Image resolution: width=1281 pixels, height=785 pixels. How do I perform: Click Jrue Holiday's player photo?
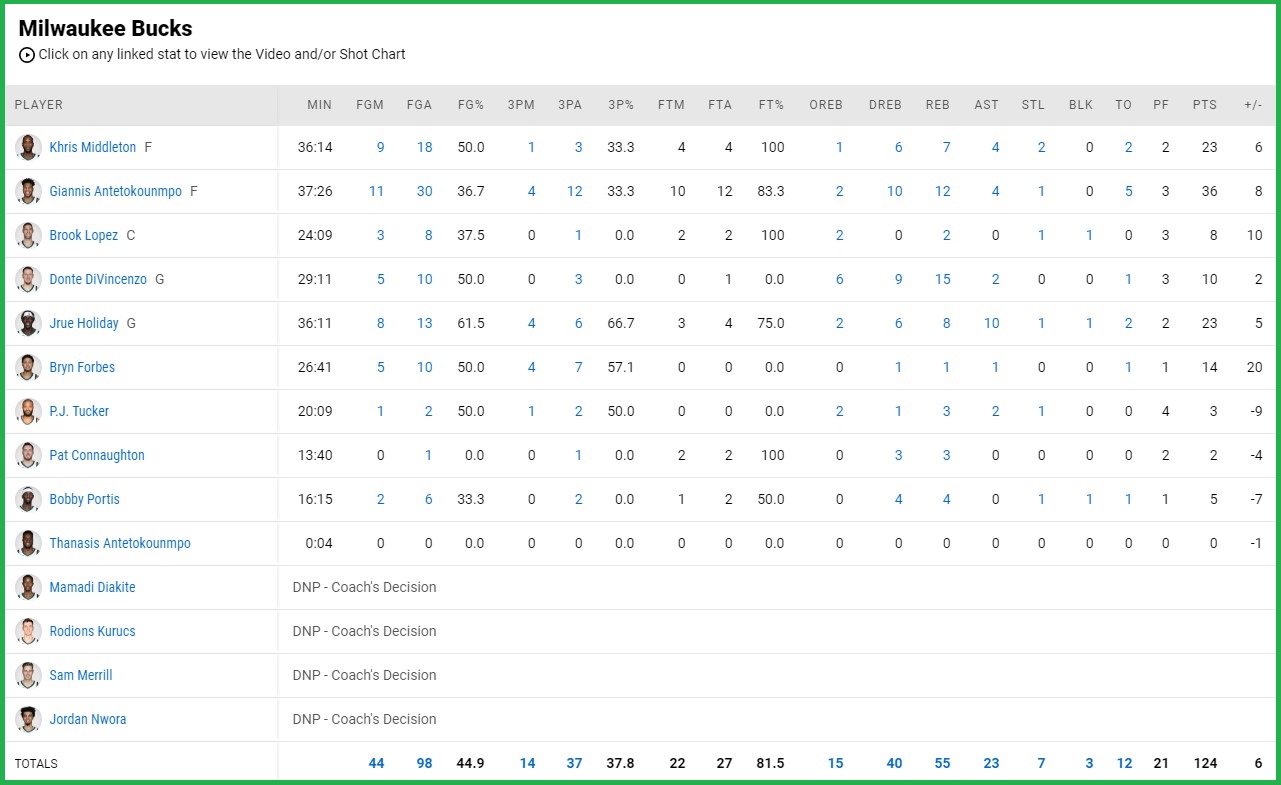(x=28, y=323)
